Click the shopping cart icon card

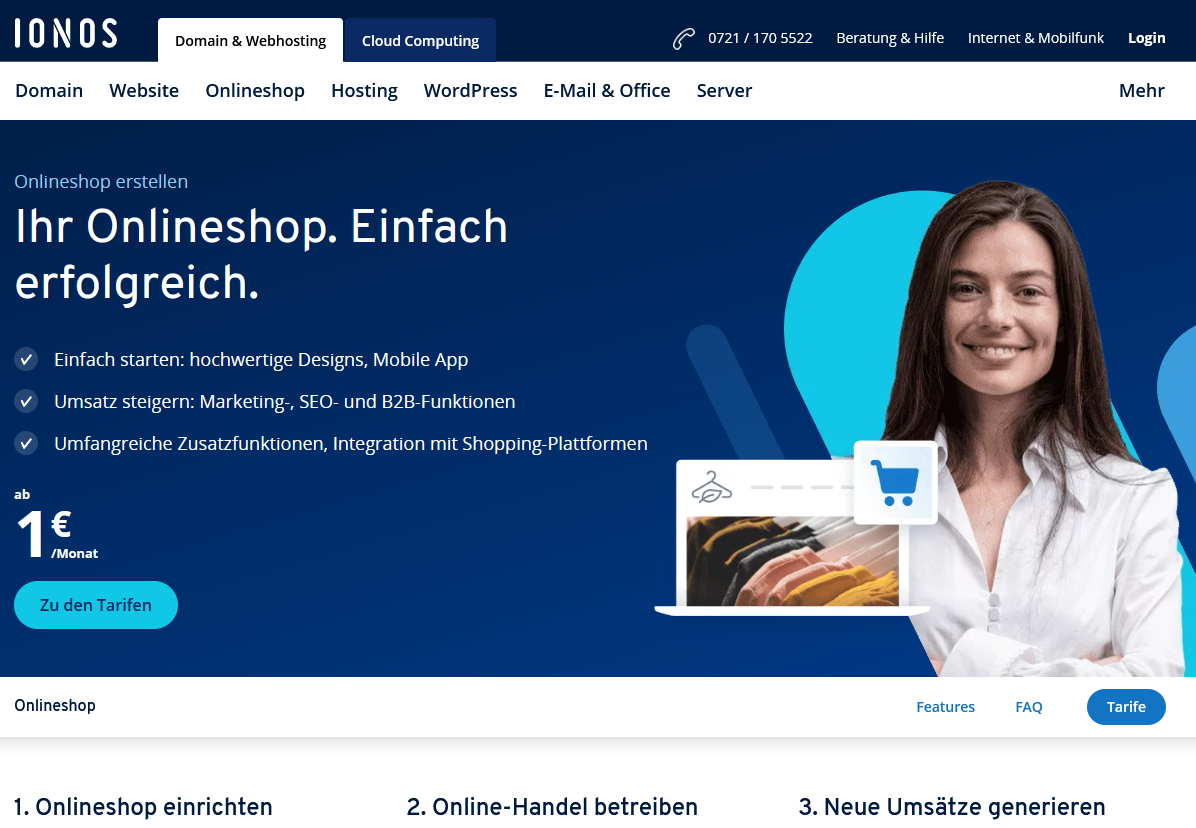click(x=895, y=482)
